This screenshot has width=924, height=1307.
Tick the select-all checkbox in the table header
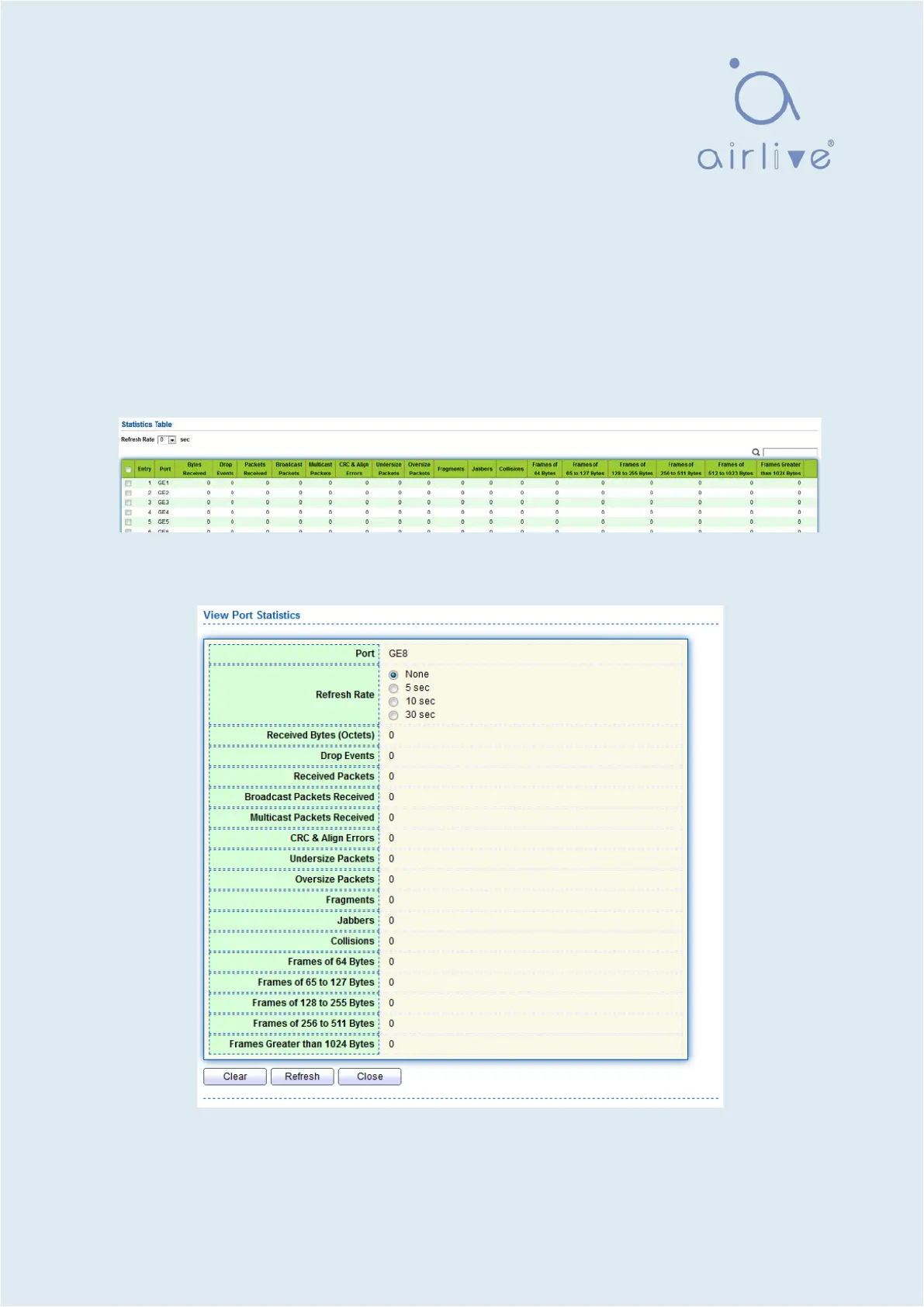click(x=129, y=470)
